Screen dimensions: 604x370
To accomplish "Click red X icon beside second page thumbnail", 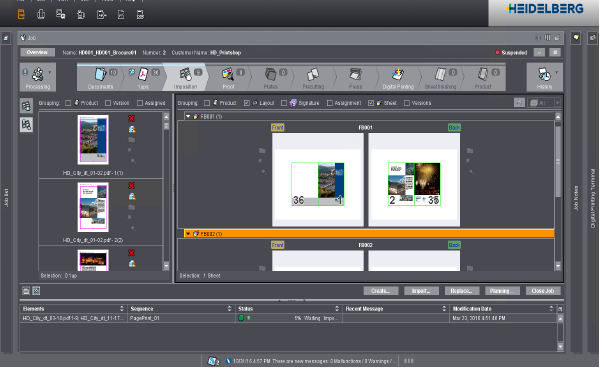I will pyautogui.click(x=131, y=186).
